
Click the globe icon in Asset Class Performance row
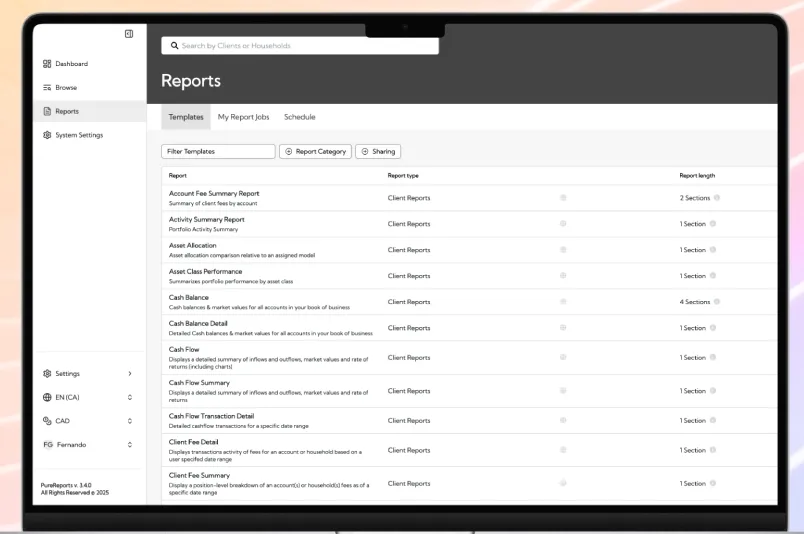click(563, 275)
